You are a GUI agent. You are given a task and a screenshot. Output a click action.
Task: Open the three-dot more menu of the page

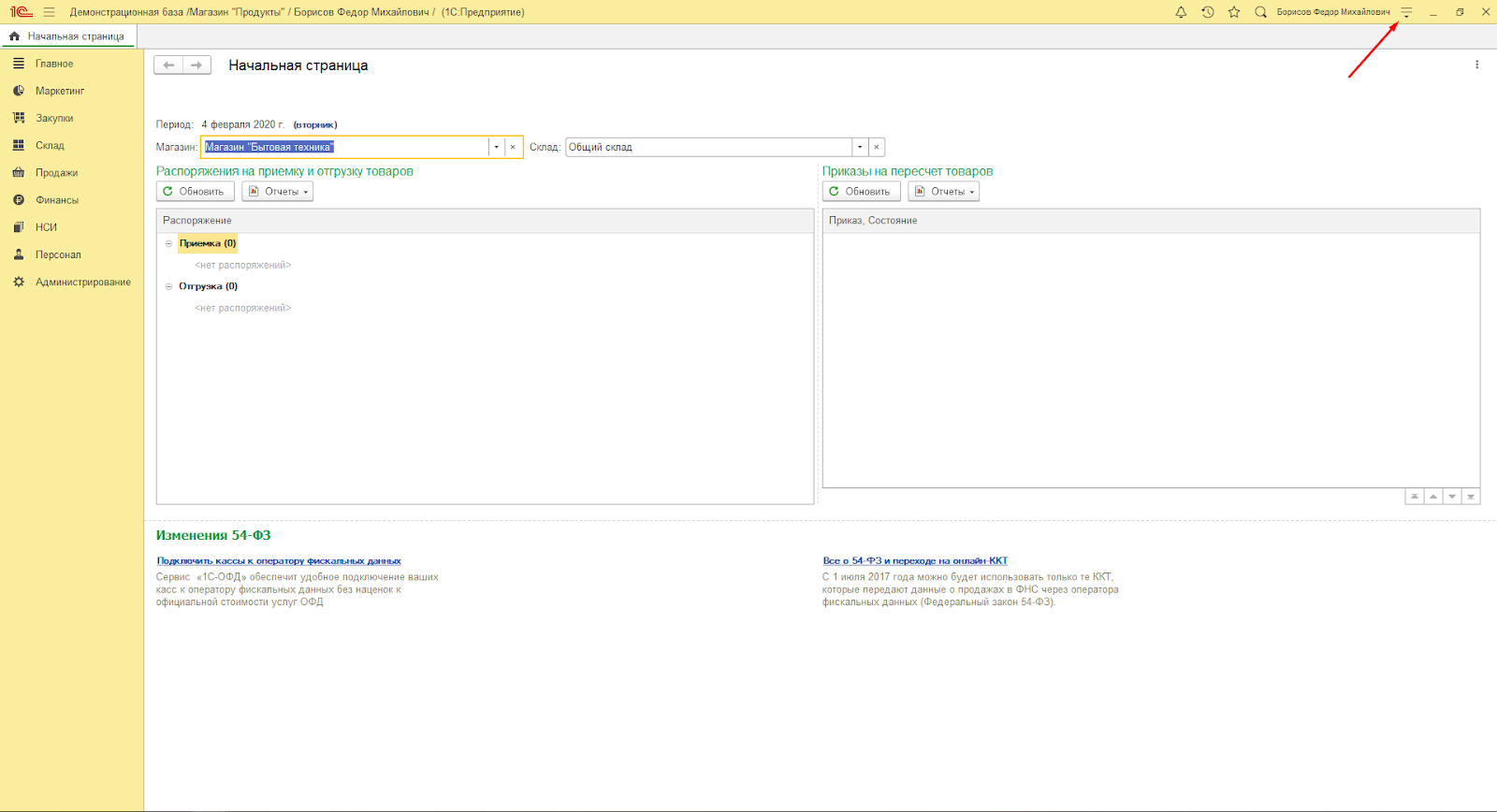coord(1477,65)
